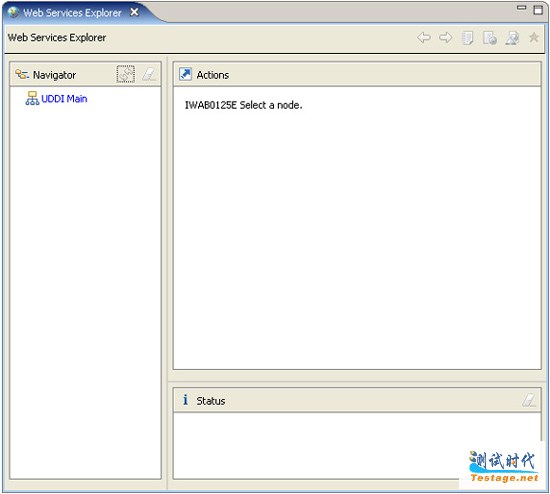Close the Web Services Explorer tab
The height and width of the screenshot is (494, 550).
coord(134,12)
